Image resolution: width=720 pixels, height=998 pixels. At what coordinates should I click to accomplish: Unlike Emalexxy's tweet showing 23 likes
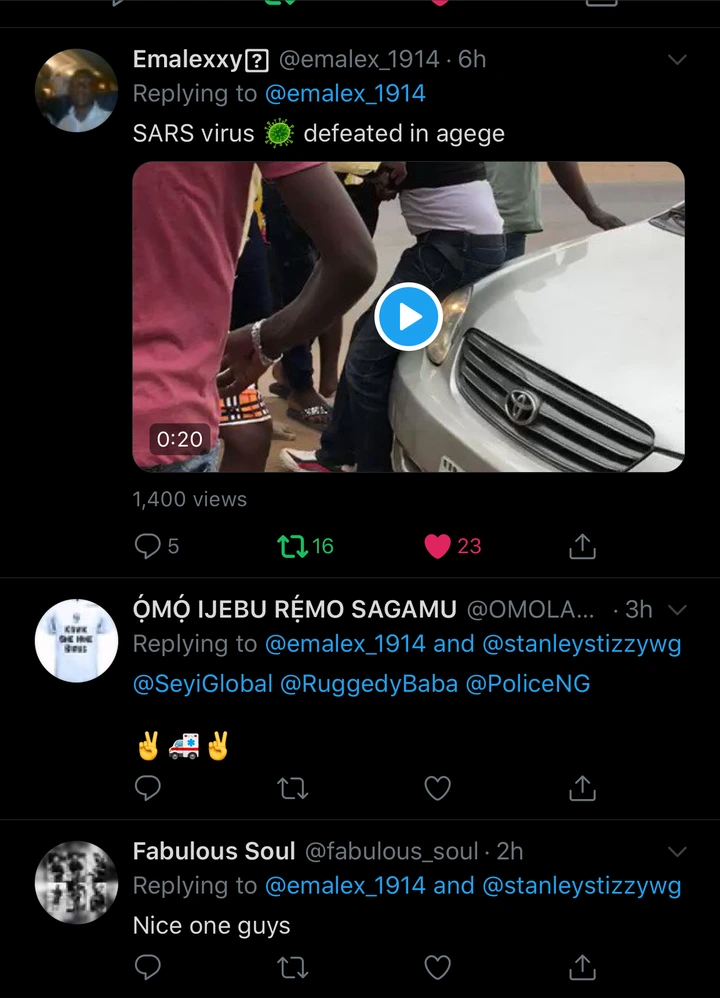[x=437, y=546]
